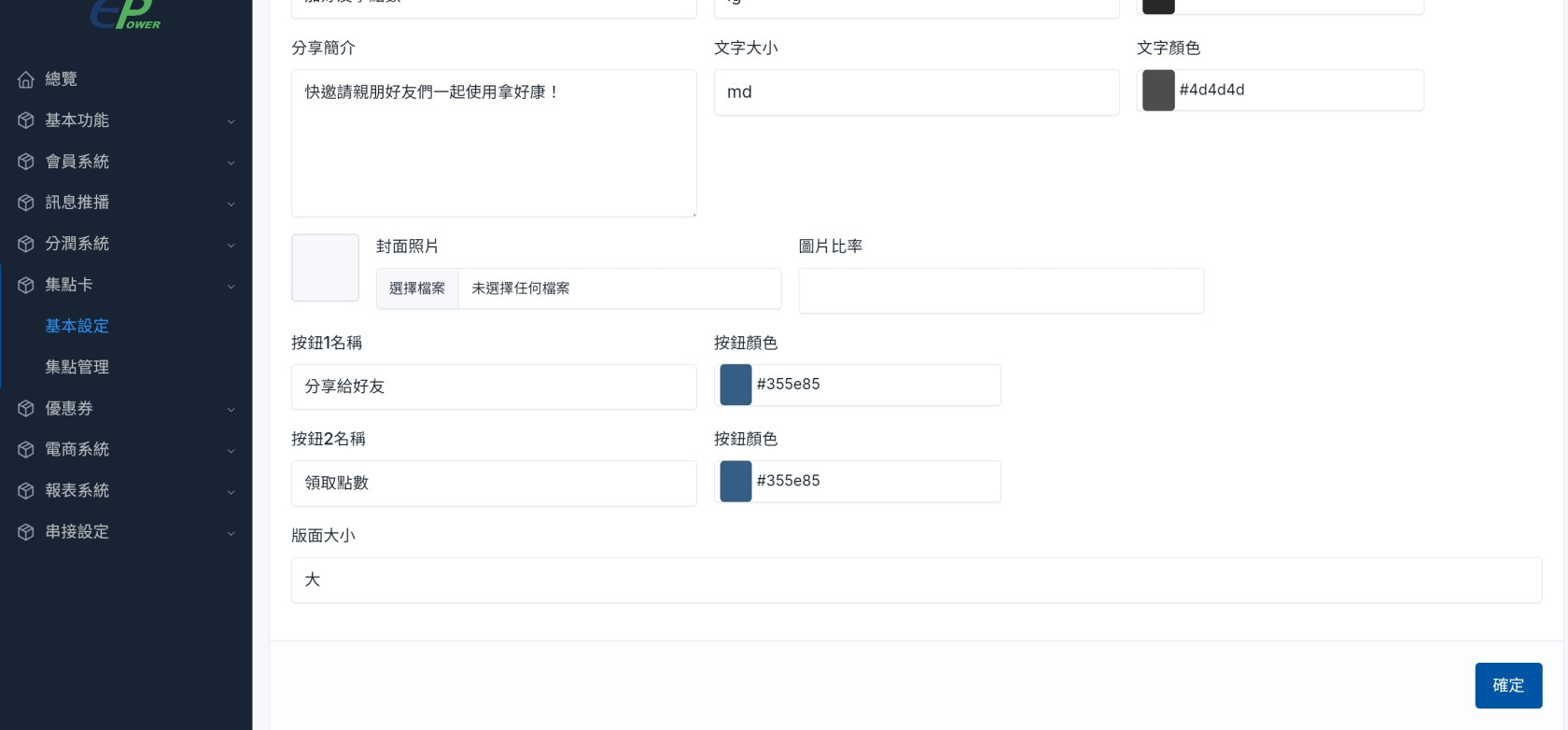Viewport: 1568px width, 730px height.
Task: Click the cube icon next to 分潤系統
Action: point(26,244)
